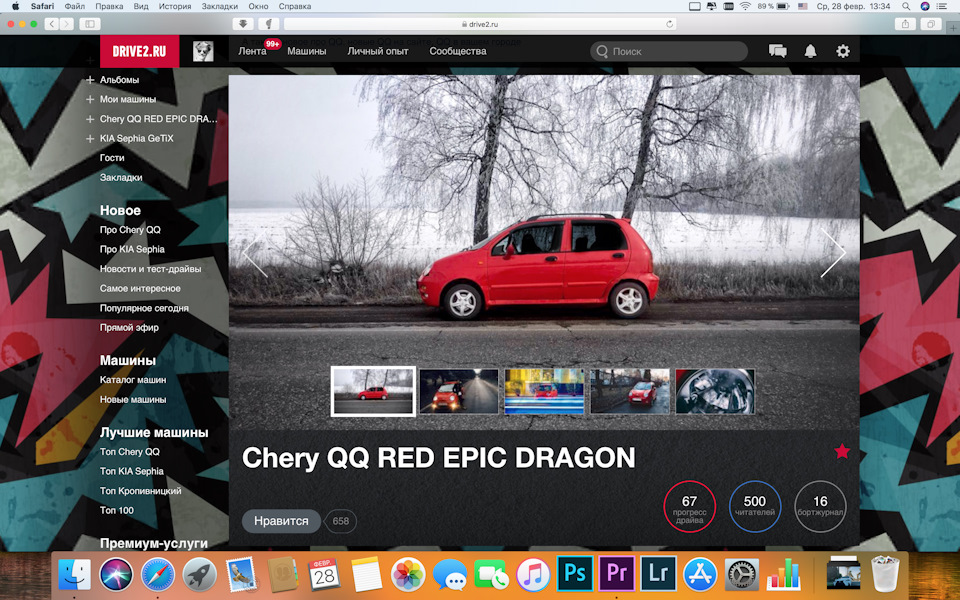Open iTunes in the Dock
The image size is (960, 600).
pyautogui.click(x=533, y=574)
